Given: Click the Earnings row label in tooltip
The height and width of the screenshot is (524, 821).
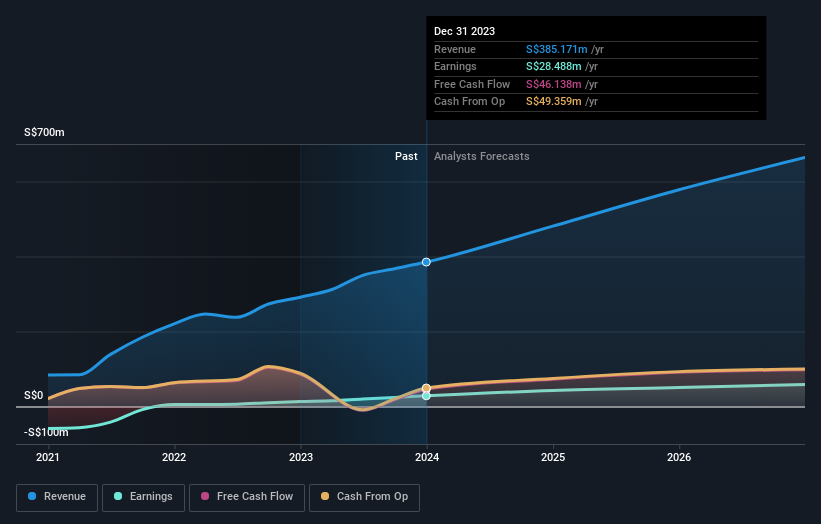Looking at the screenshot, I should coord(456,66).
